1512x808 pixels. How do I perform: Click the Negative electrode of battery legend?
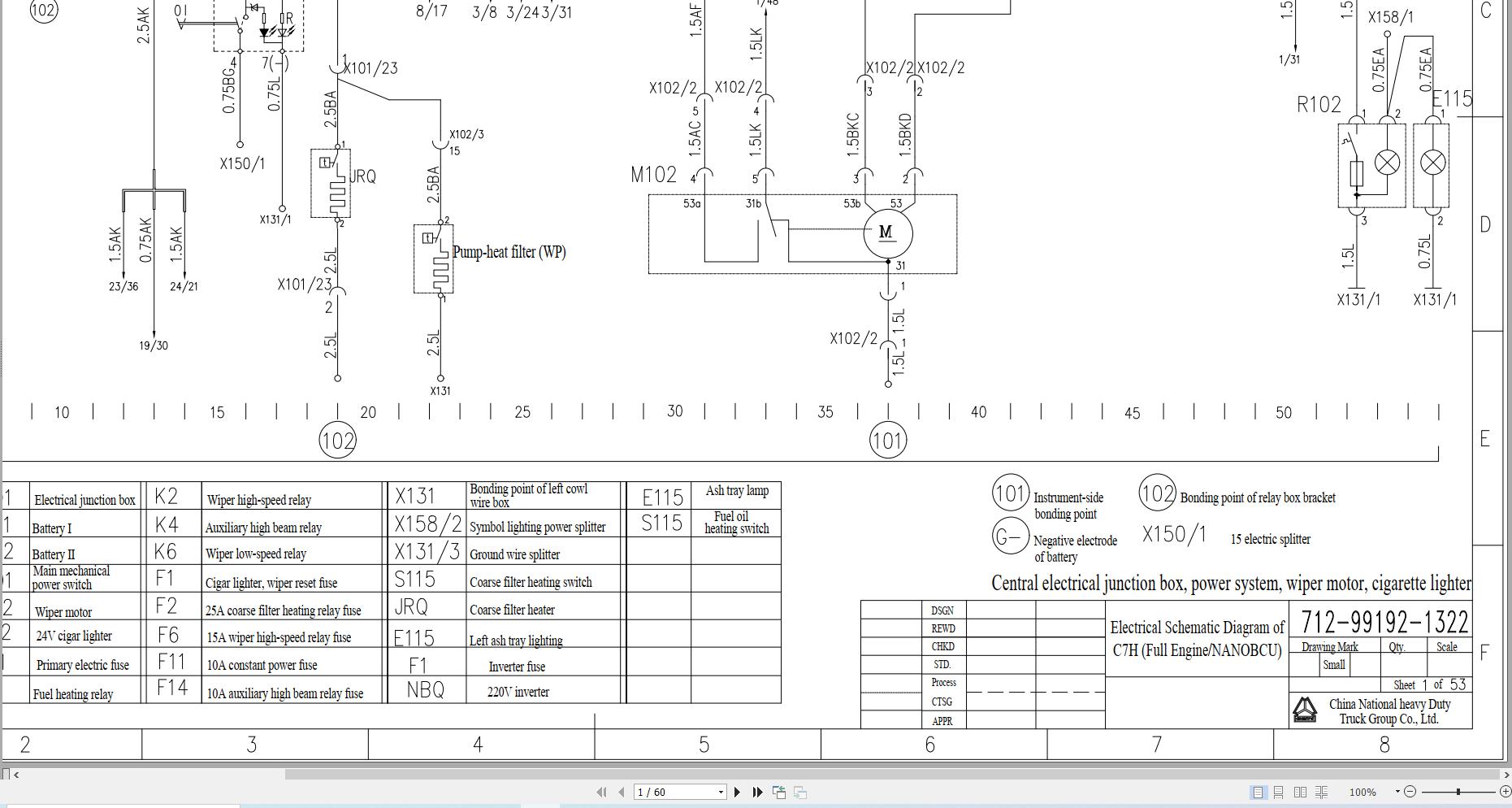[1075, 549]
